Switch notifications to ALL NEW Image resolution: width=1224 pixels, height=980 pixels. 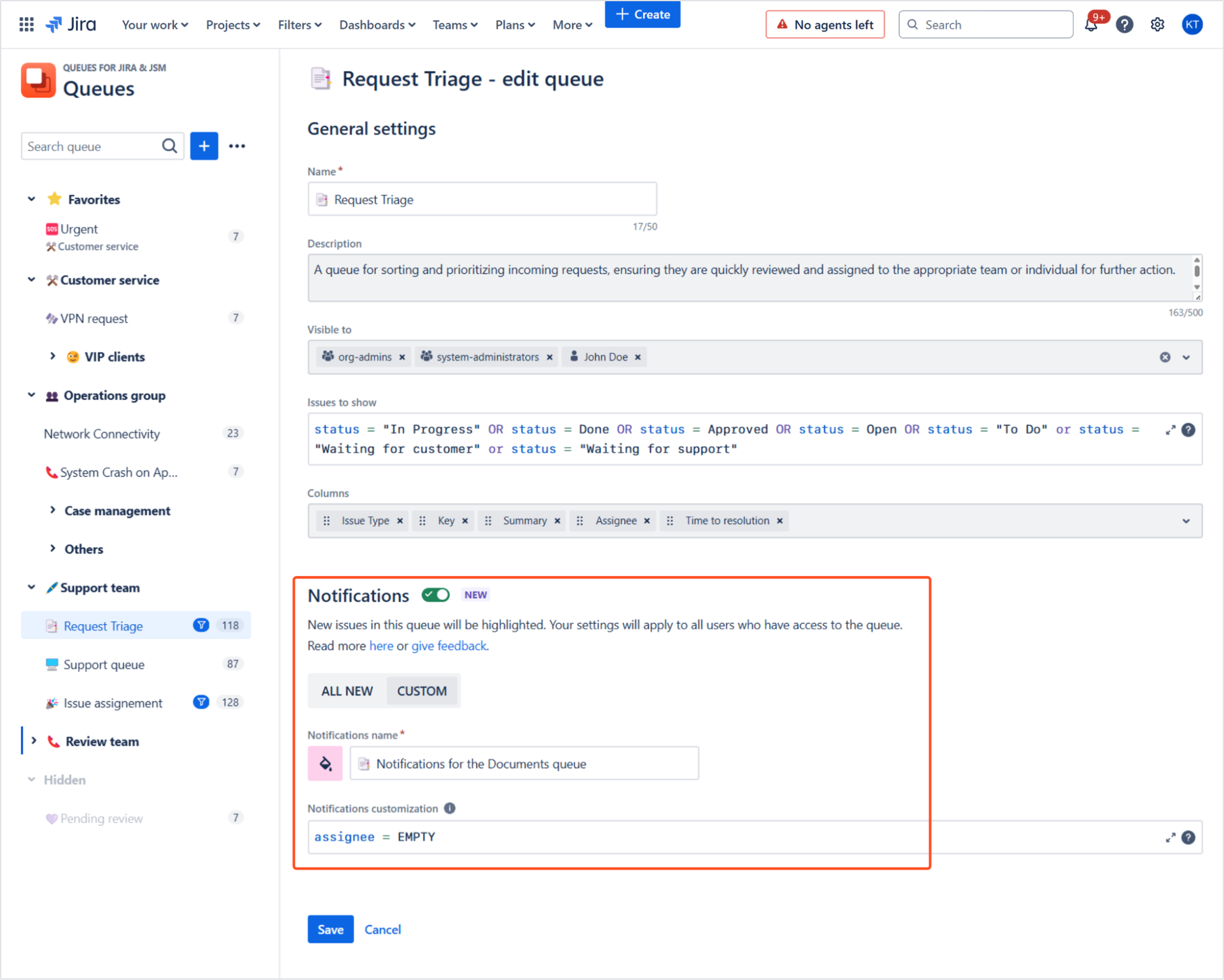[347, 690]
